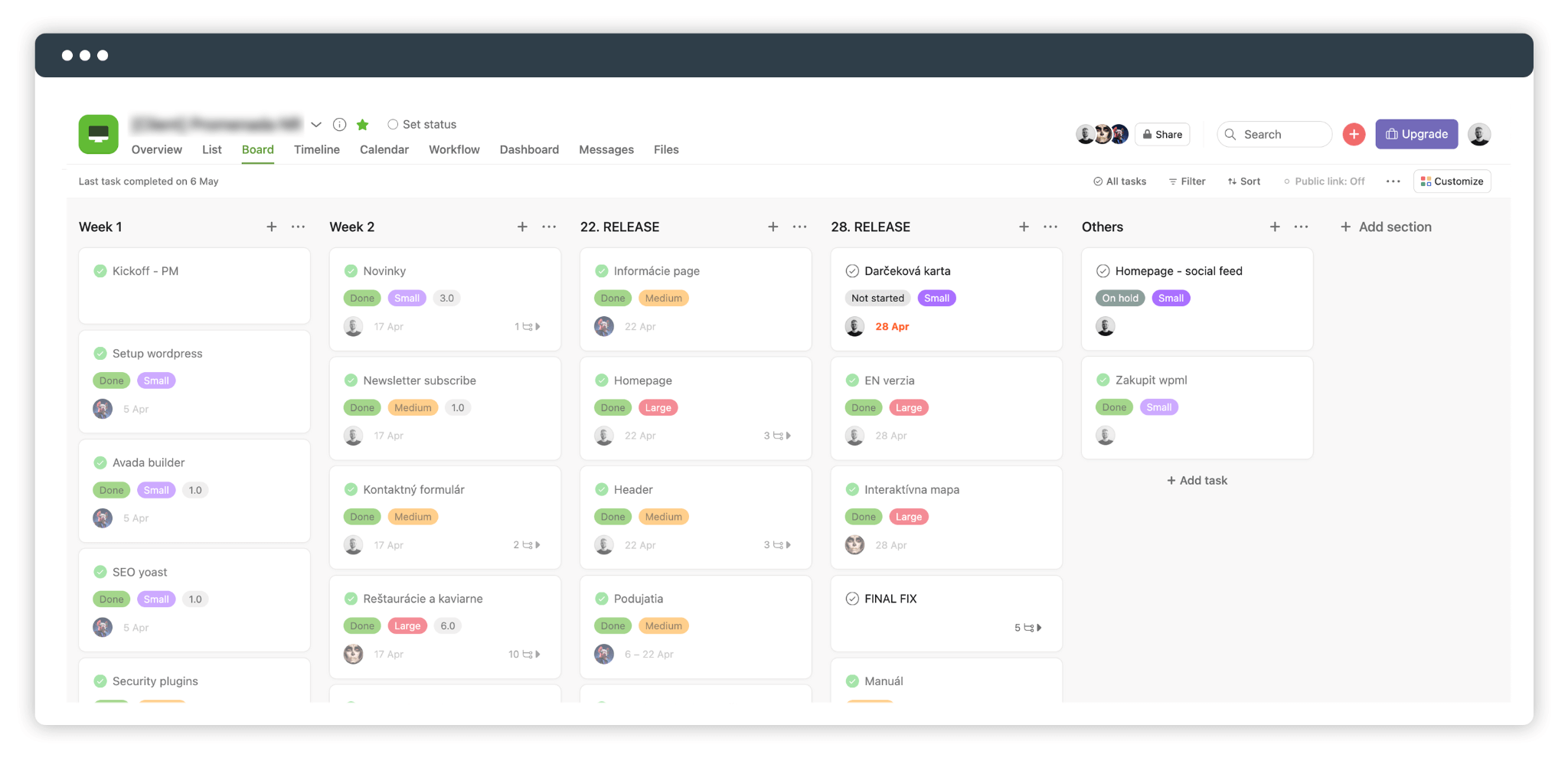Screen dimensions: 1568x774
Task: Expand the project name dropdown chevron
Action: (316, 124)
